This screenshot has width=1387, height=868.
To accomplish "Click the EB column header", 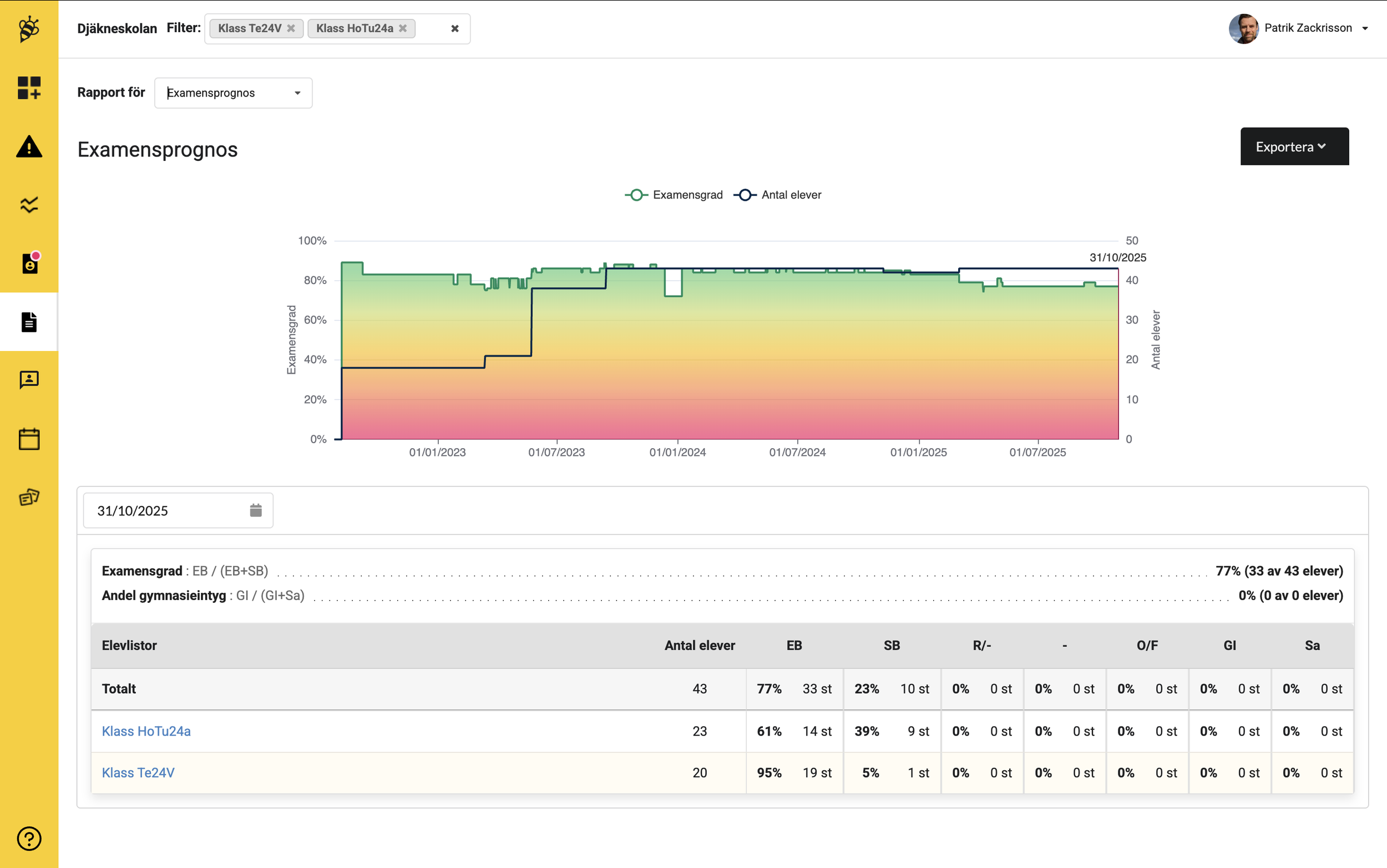I will coord(794,645).
